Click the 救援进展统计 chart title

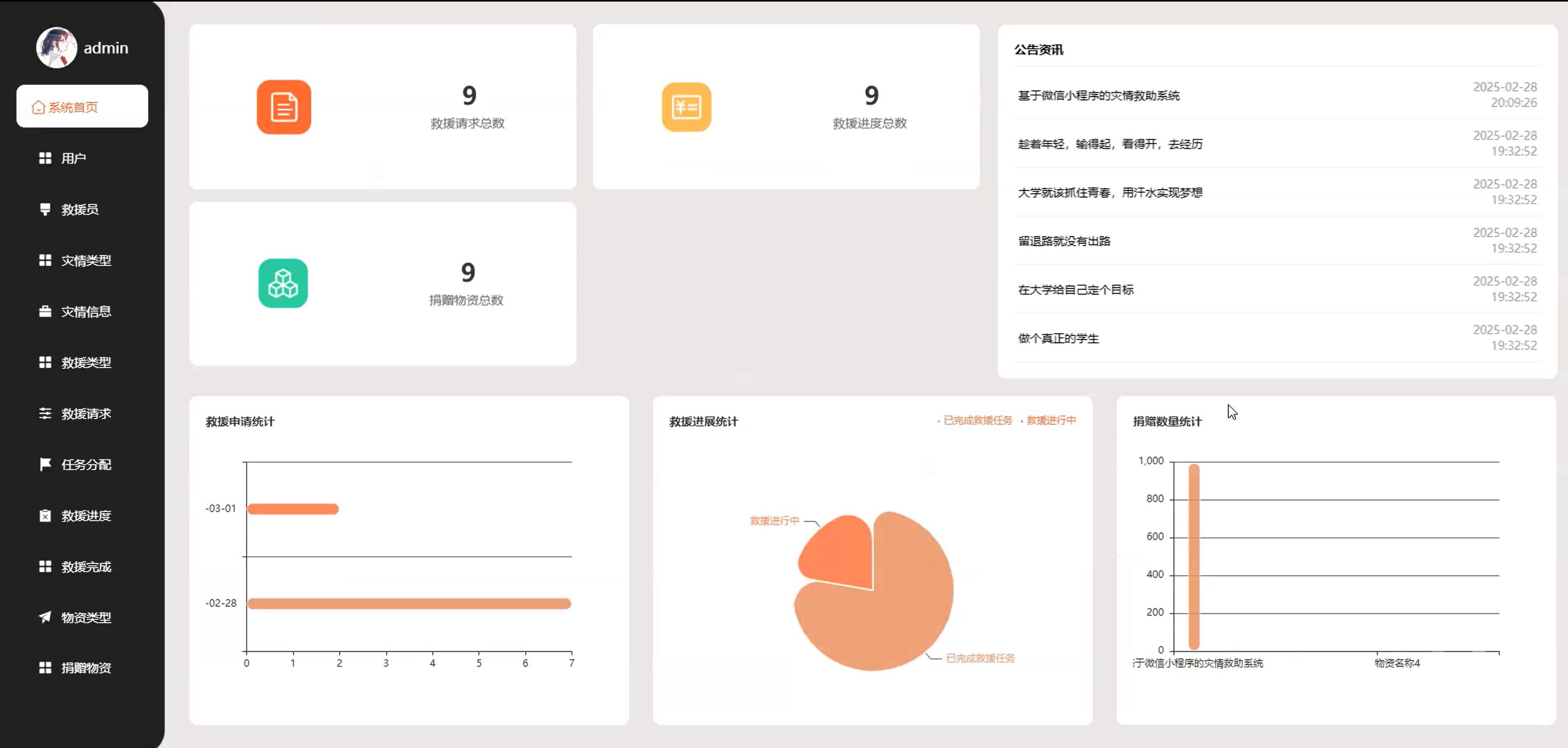(704, 422)
